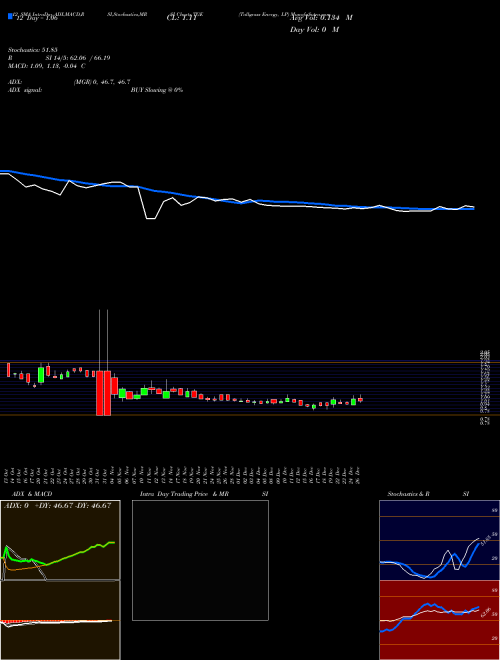Click the empty Intra Day Trading Price chart box

[x=200, y=560]
